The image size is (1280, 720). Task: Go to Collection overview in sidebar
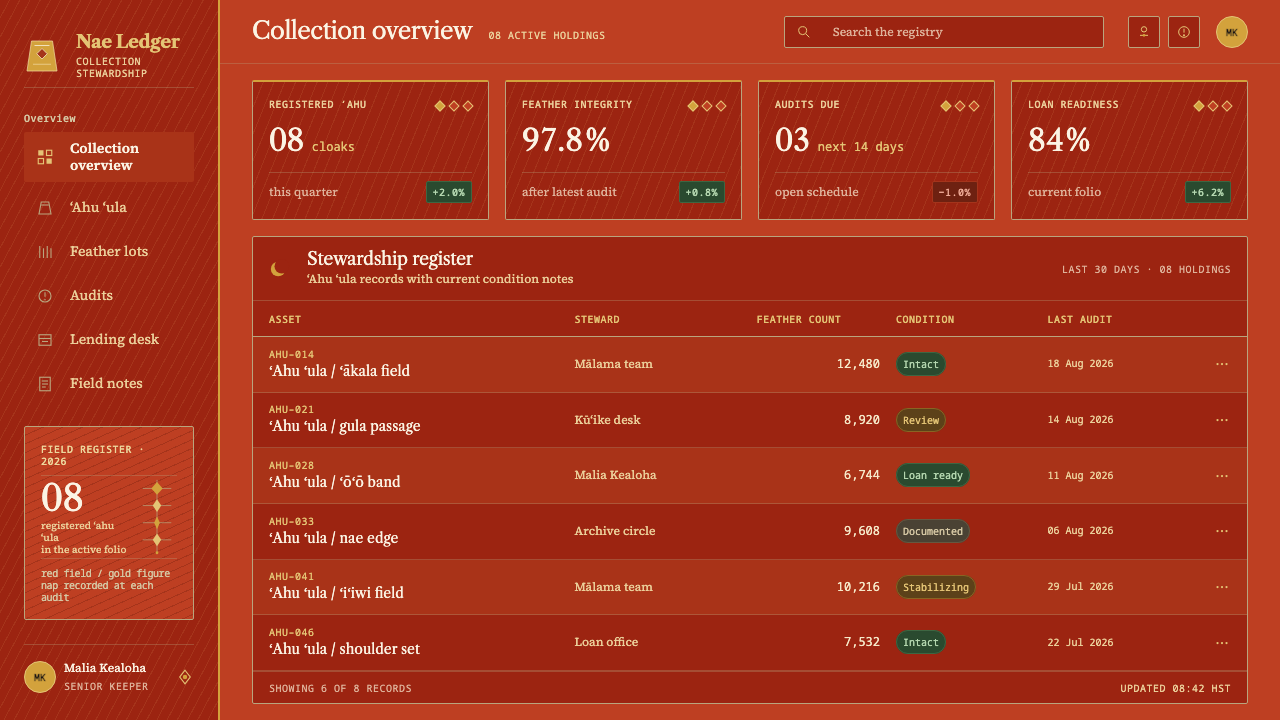109,157
